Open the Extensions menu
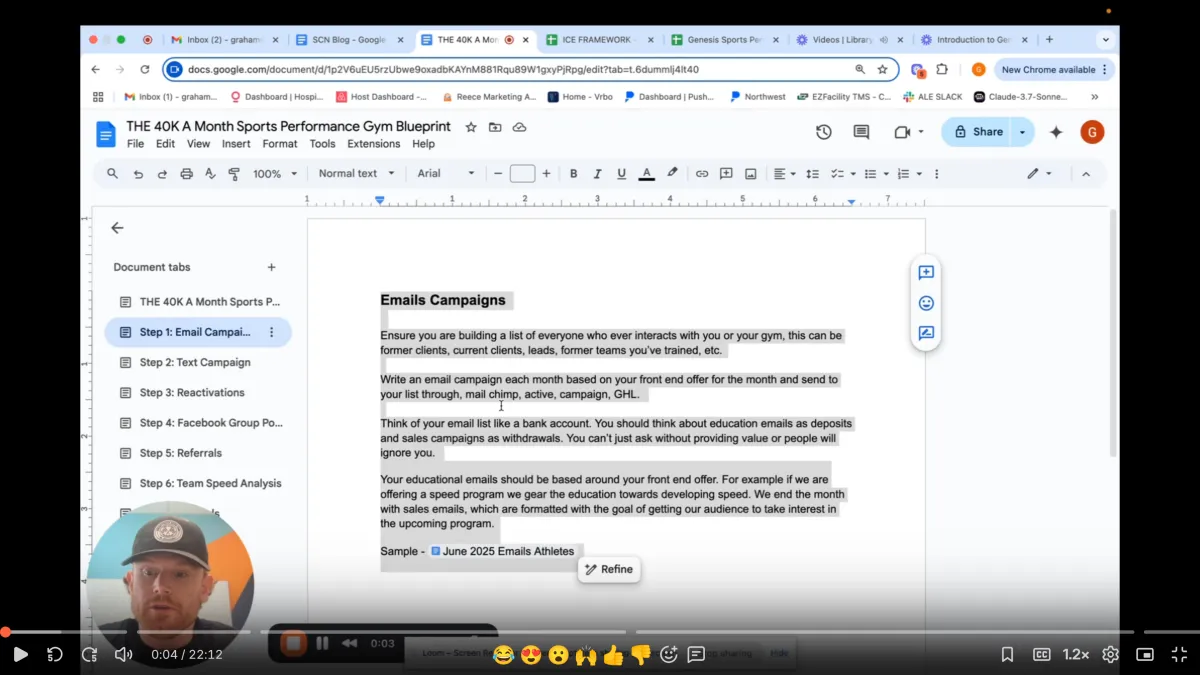This screenshot has width=1200, height=675. click(374, 144)
